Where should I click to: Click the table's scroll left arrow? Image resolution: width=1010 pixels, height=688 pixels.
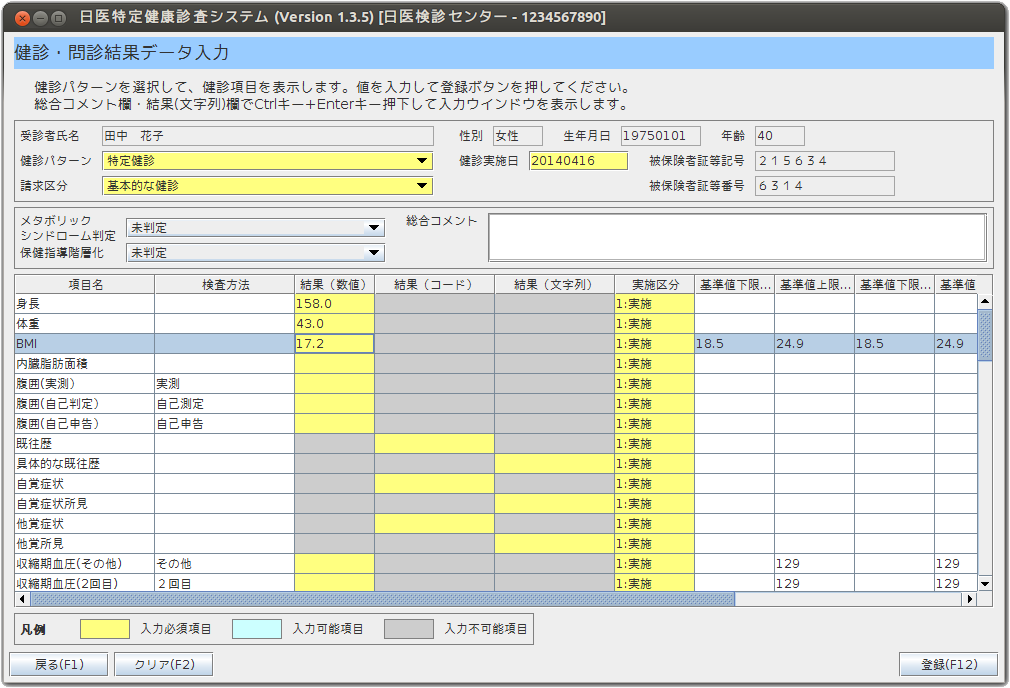pyautogui.click(x=23, y=599)
